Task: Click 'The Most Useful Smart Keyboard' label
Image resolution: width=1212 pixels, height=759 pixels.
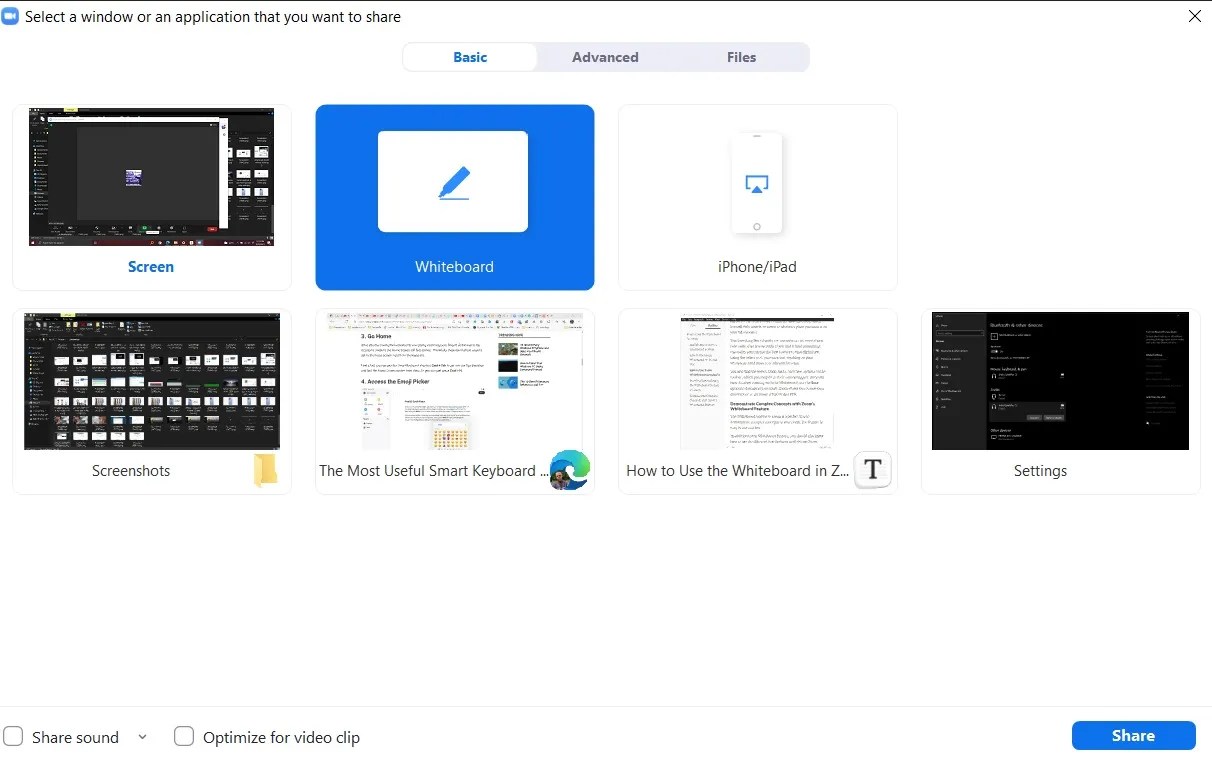Action: 434,471
